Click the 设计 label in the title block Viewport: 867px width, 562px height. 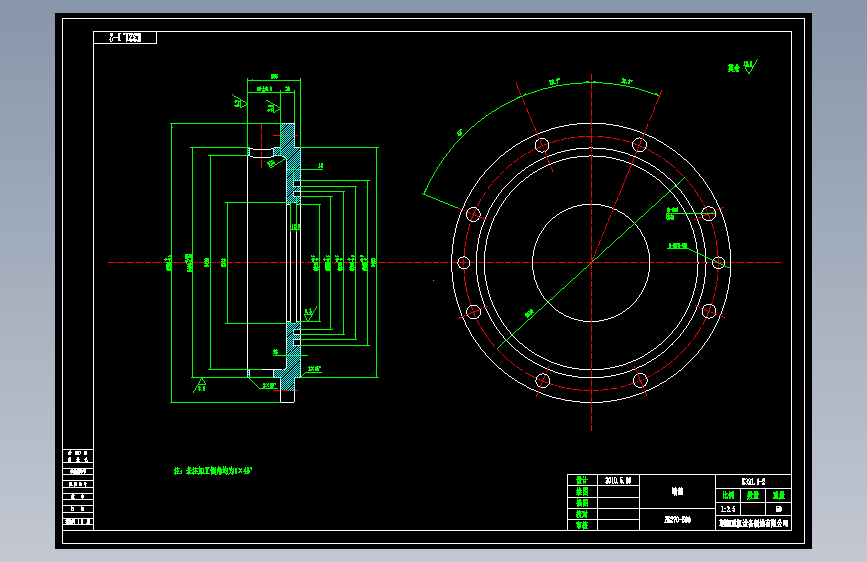tap(582, 480)
